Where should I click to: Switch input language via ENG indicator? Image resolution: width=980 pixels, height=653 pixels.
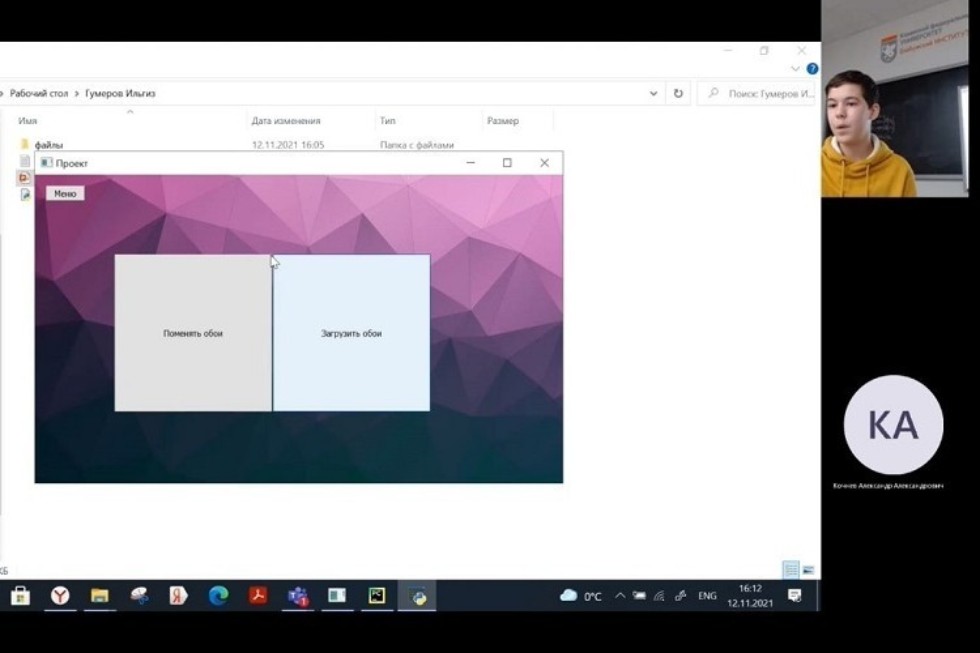707,596
